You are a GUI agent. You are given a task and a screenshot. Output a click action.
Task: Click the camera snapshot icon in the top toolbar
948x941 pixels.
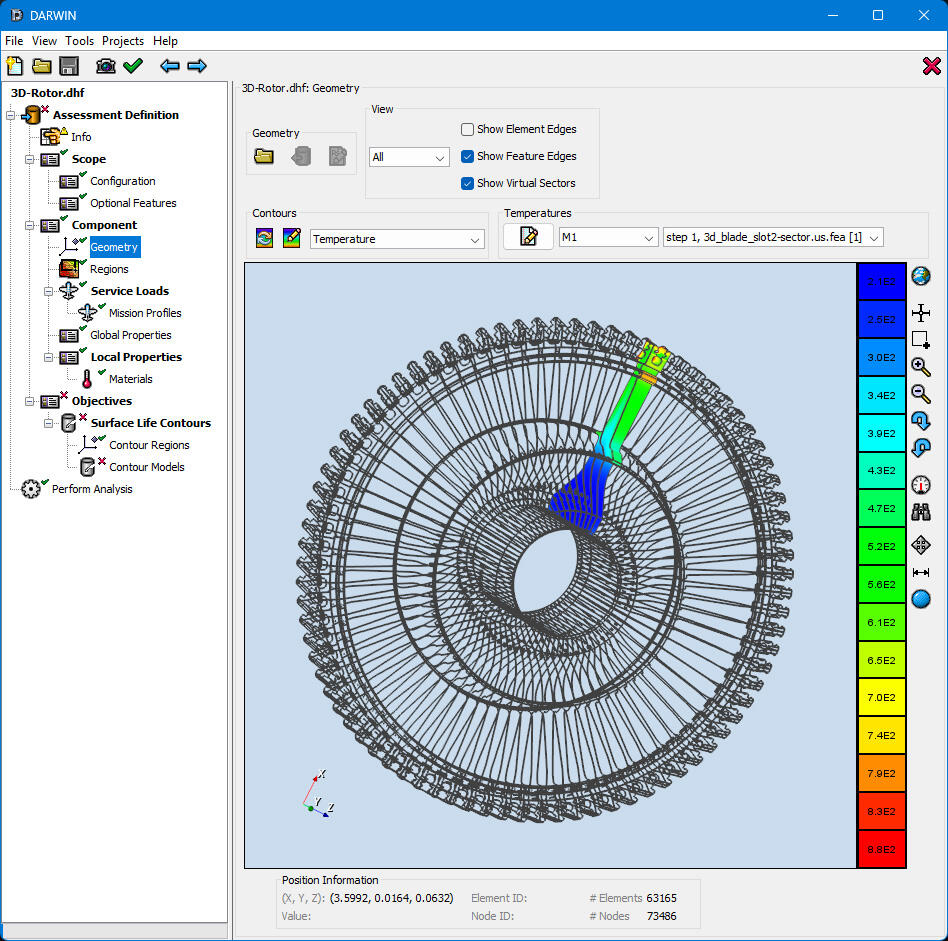click(105, 66)
